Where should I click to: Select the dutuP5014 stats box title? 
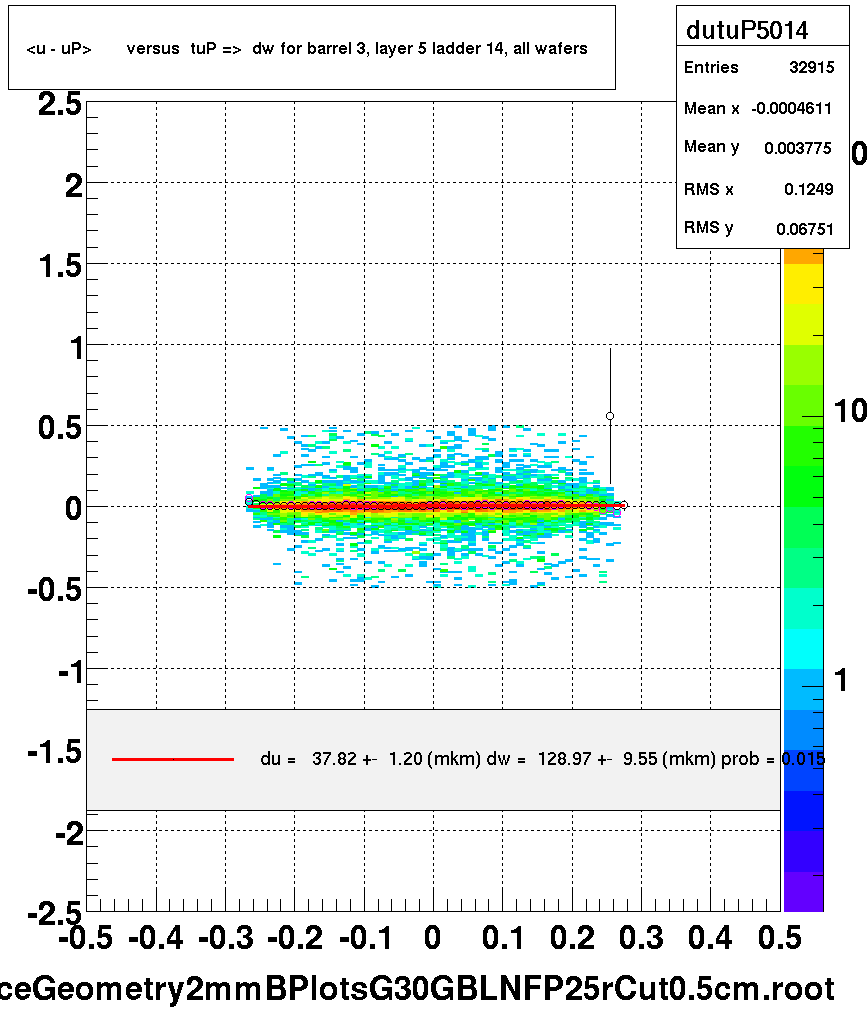[747, 30]
